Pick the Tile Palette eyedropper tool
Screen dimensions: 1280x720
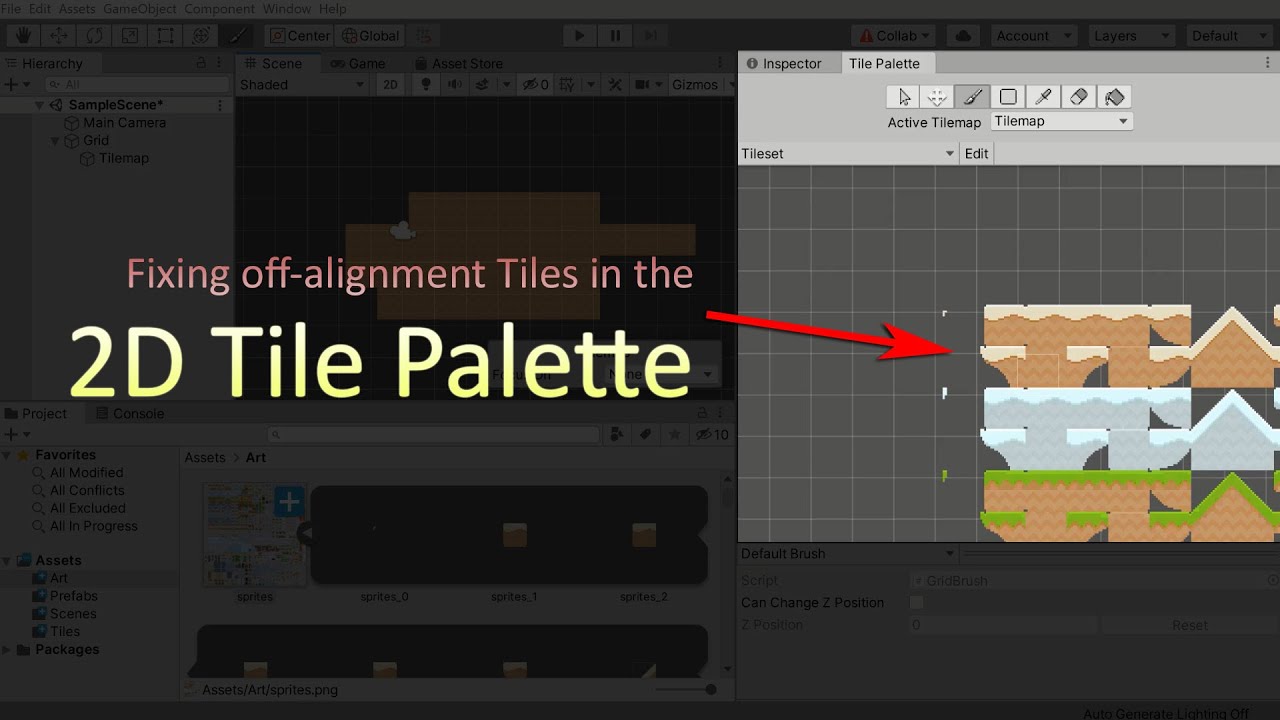[x=1043, y=97]
